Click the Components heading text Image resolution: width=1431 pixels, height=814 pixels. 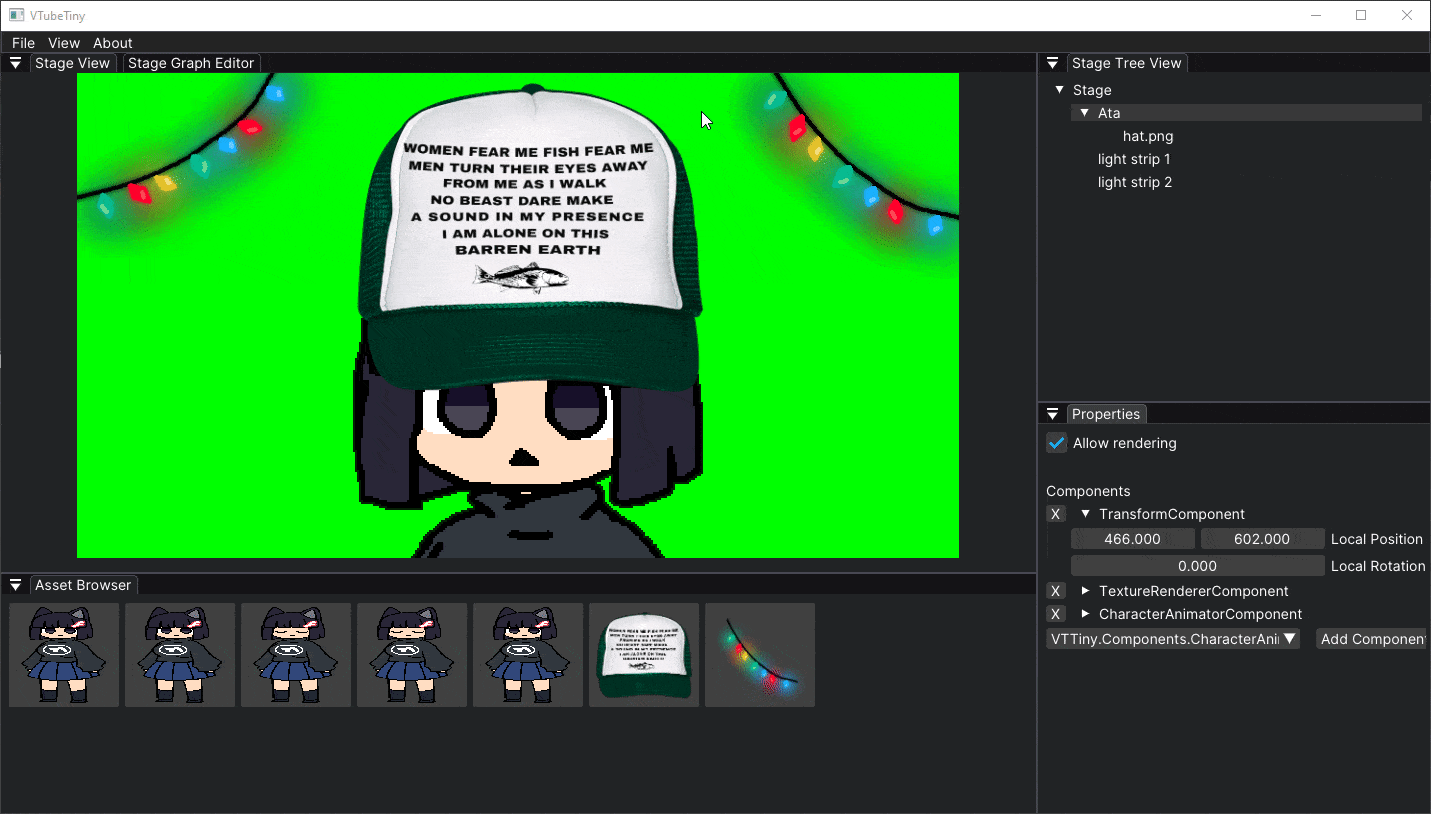coord(1088,491)
